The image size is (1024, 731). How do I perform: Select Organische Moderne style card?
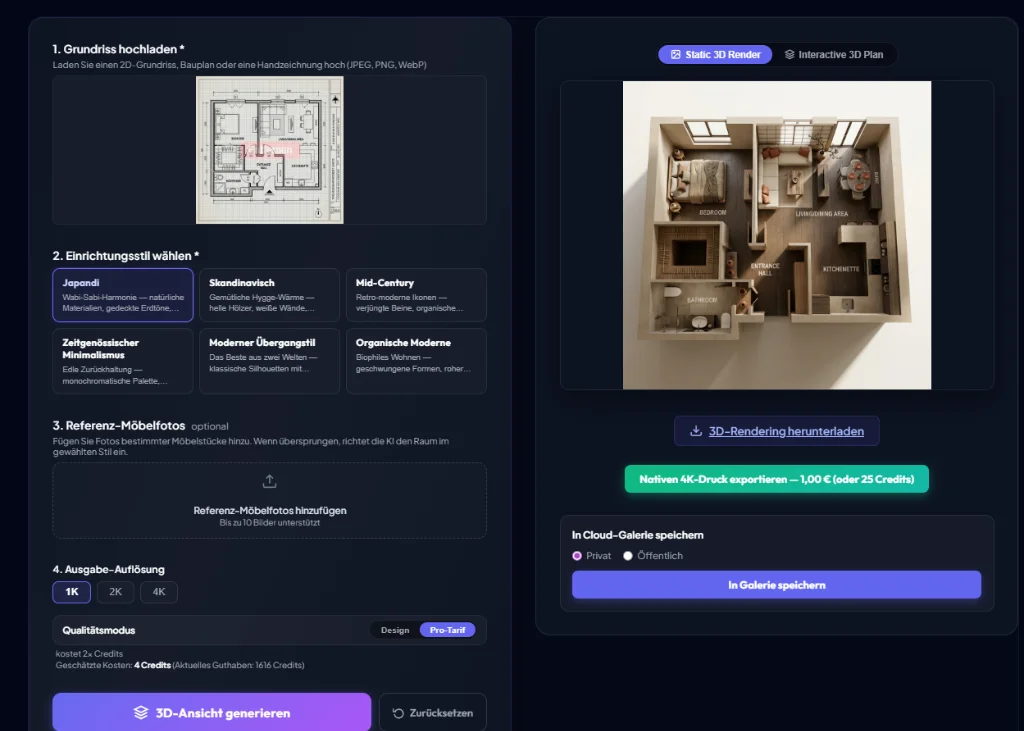416,361
